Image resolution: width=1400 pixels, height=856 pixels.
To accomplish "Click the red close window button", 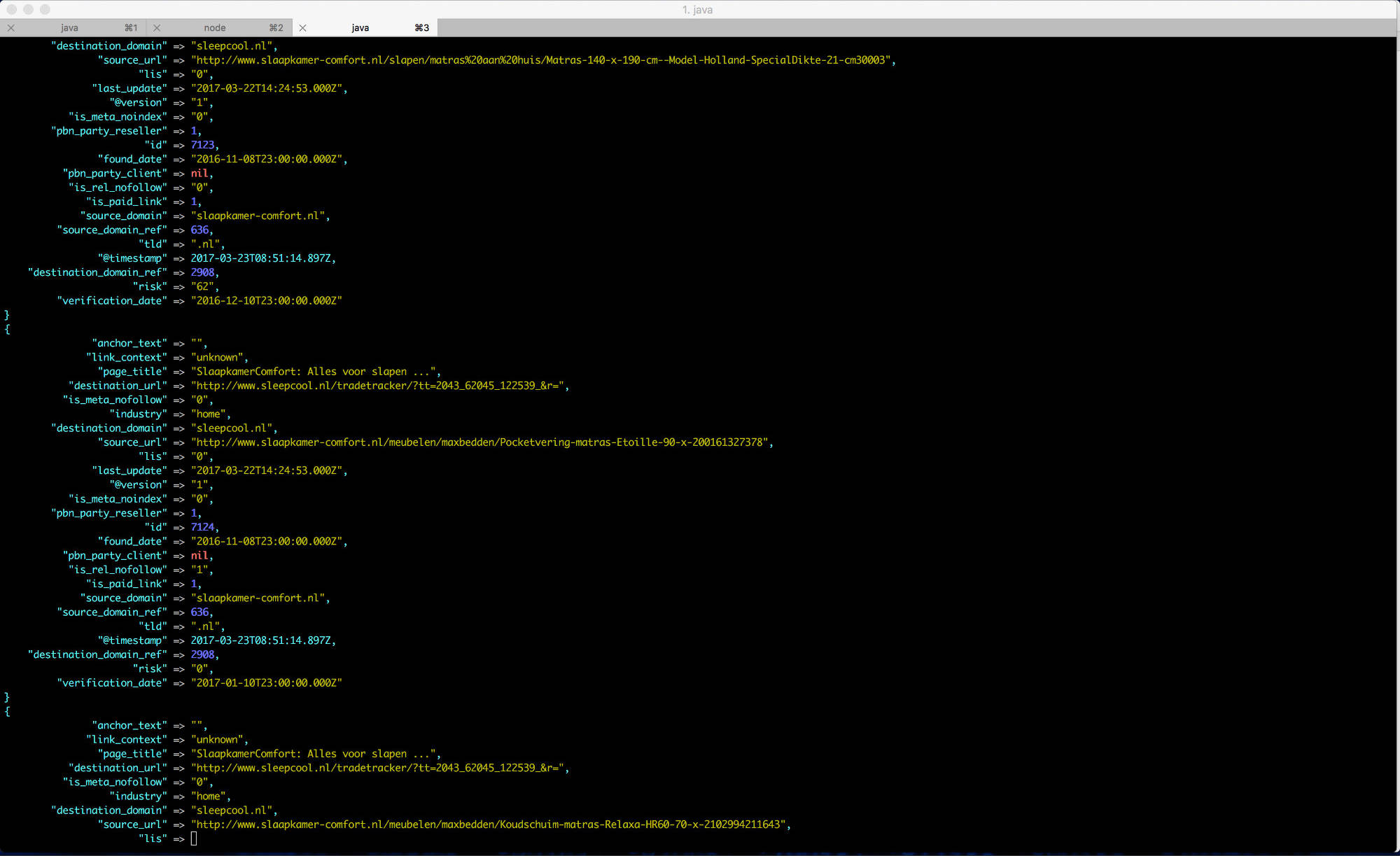I will (12, 9).
